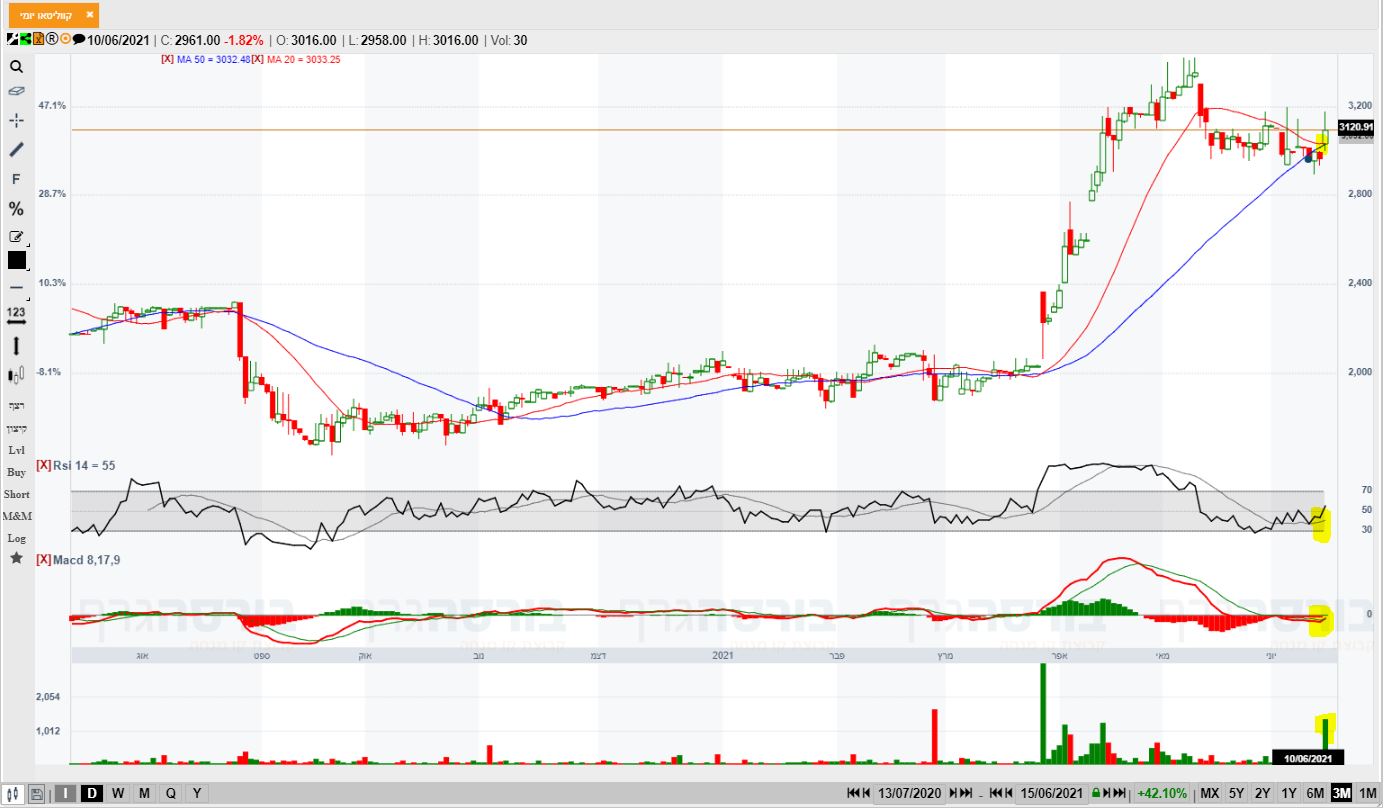This screenshot has height=809, width=1387.
Task: Set chart range to 3M
Action: (1341, 793)
